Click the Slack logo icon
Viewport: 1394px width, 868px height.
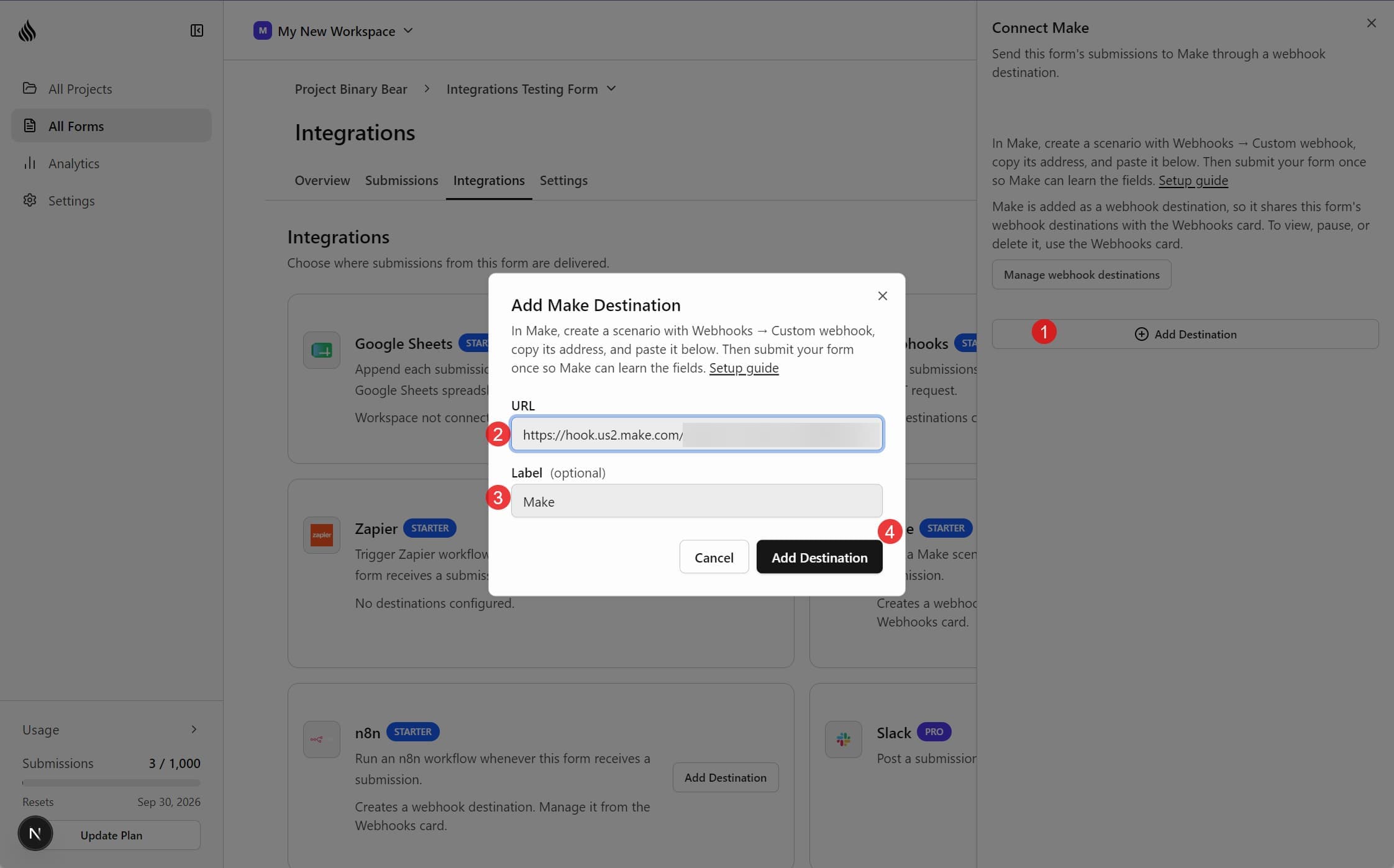(843, 739)
